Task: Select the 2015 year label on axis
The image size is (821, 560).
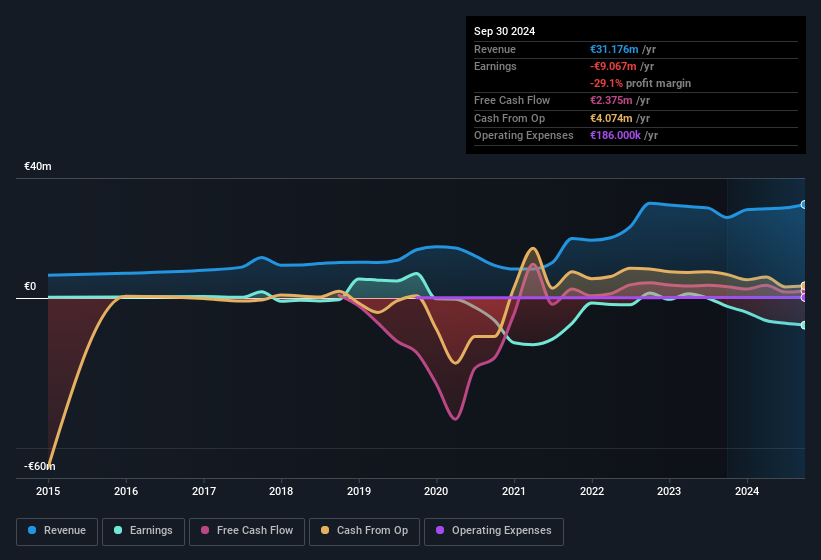Action: [x=49, y=491]
